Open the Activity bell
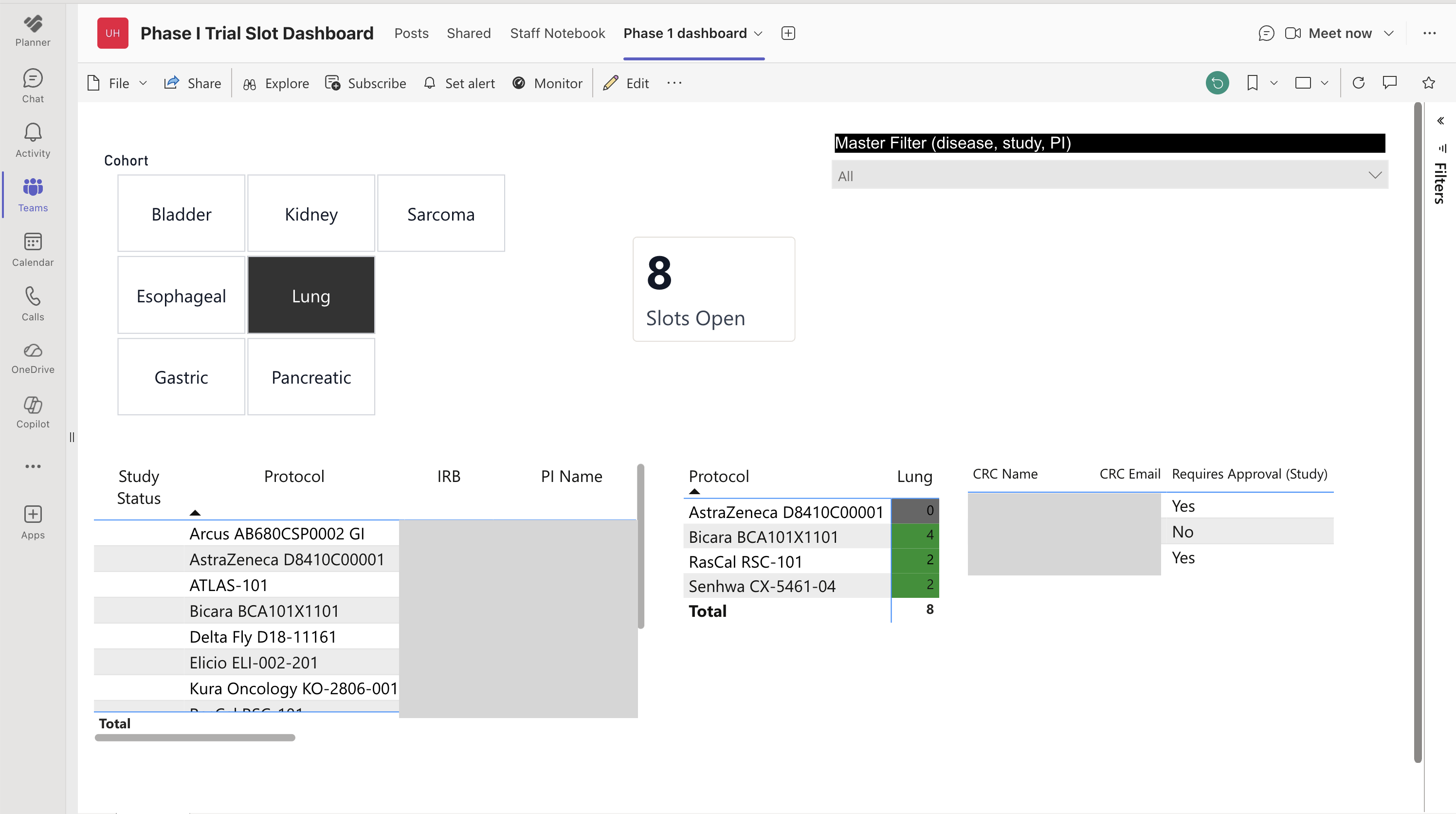This screenshot has height=814, width=1456. tap(33, 141)
